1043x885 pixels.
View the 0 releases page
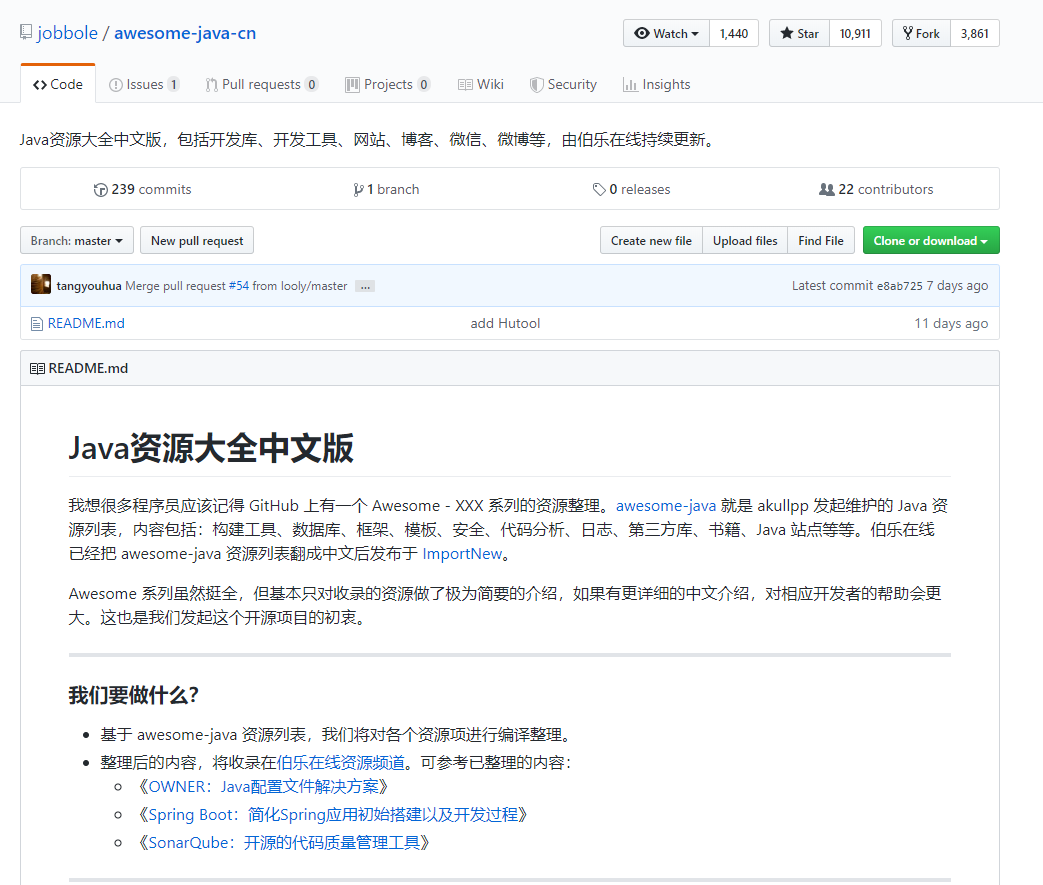coord(631,190)
